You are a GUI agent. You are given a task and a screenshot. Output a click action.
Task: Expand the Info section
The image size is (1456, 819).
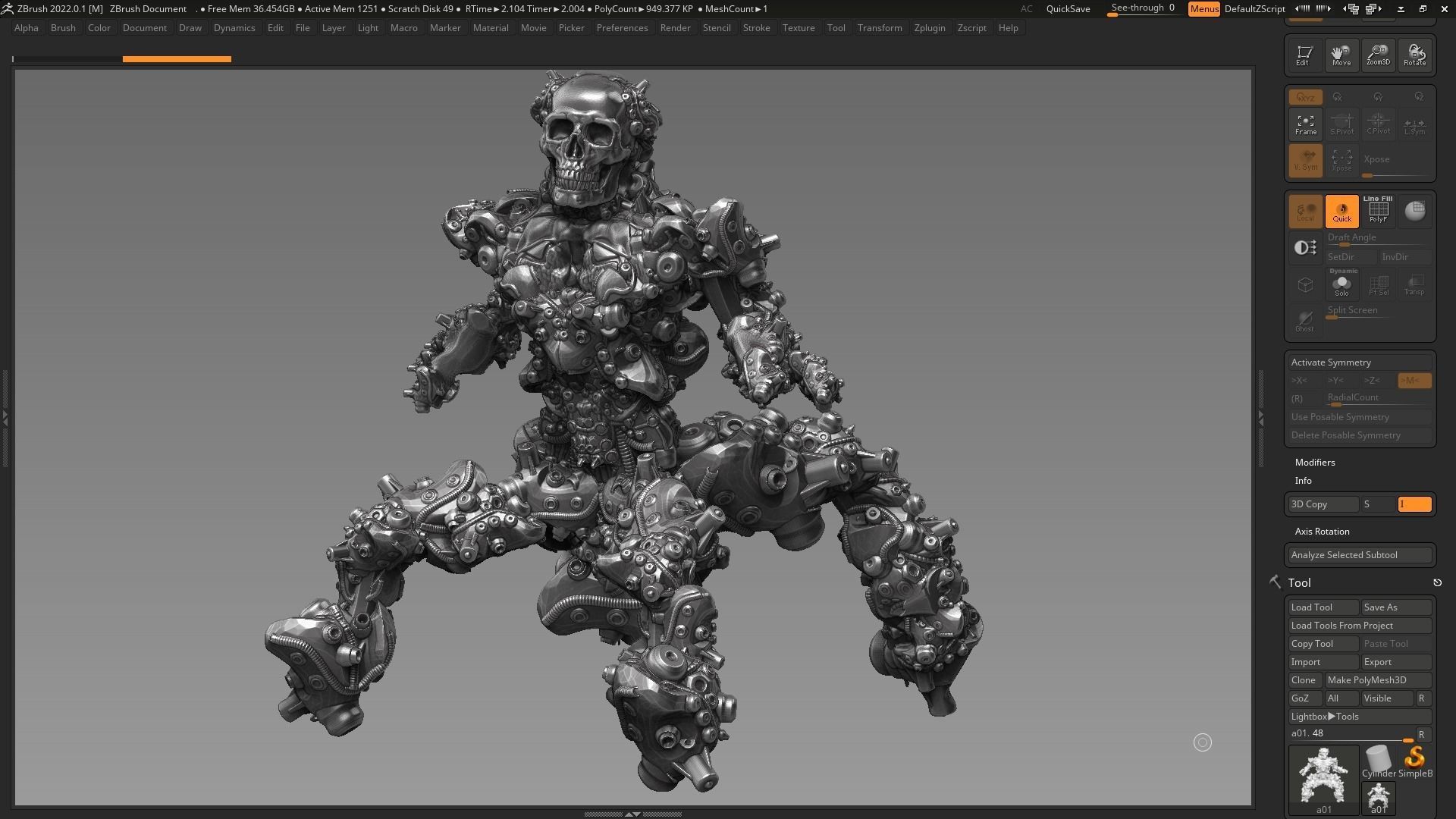[1303, 481]
